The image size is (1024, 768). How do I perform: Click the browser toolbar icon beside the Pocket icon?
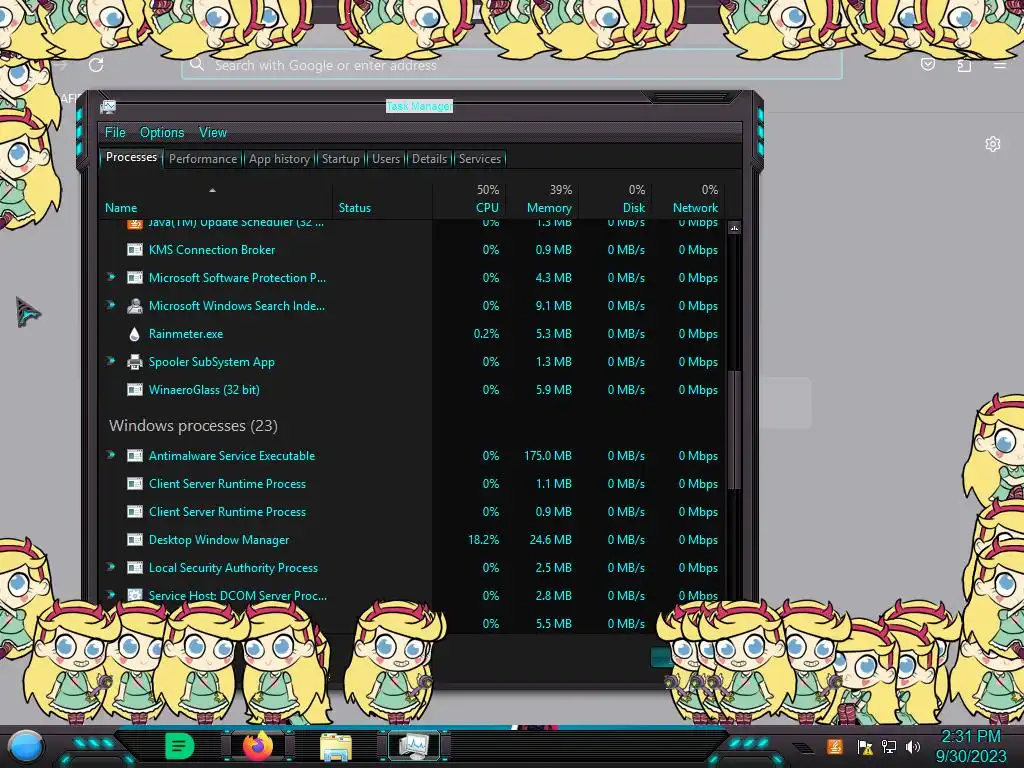pyautogui.click(x=964, y=65)
